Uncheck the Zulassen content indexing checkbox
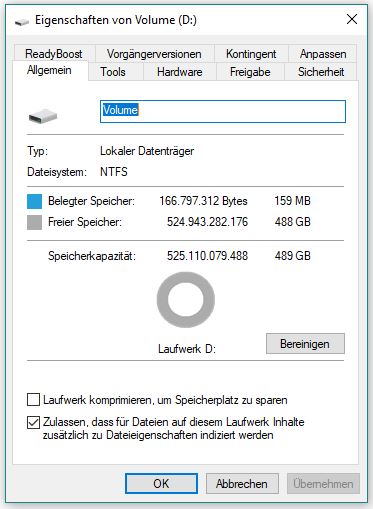The height and width of the screenshot is (509, 373). (33, 422)
